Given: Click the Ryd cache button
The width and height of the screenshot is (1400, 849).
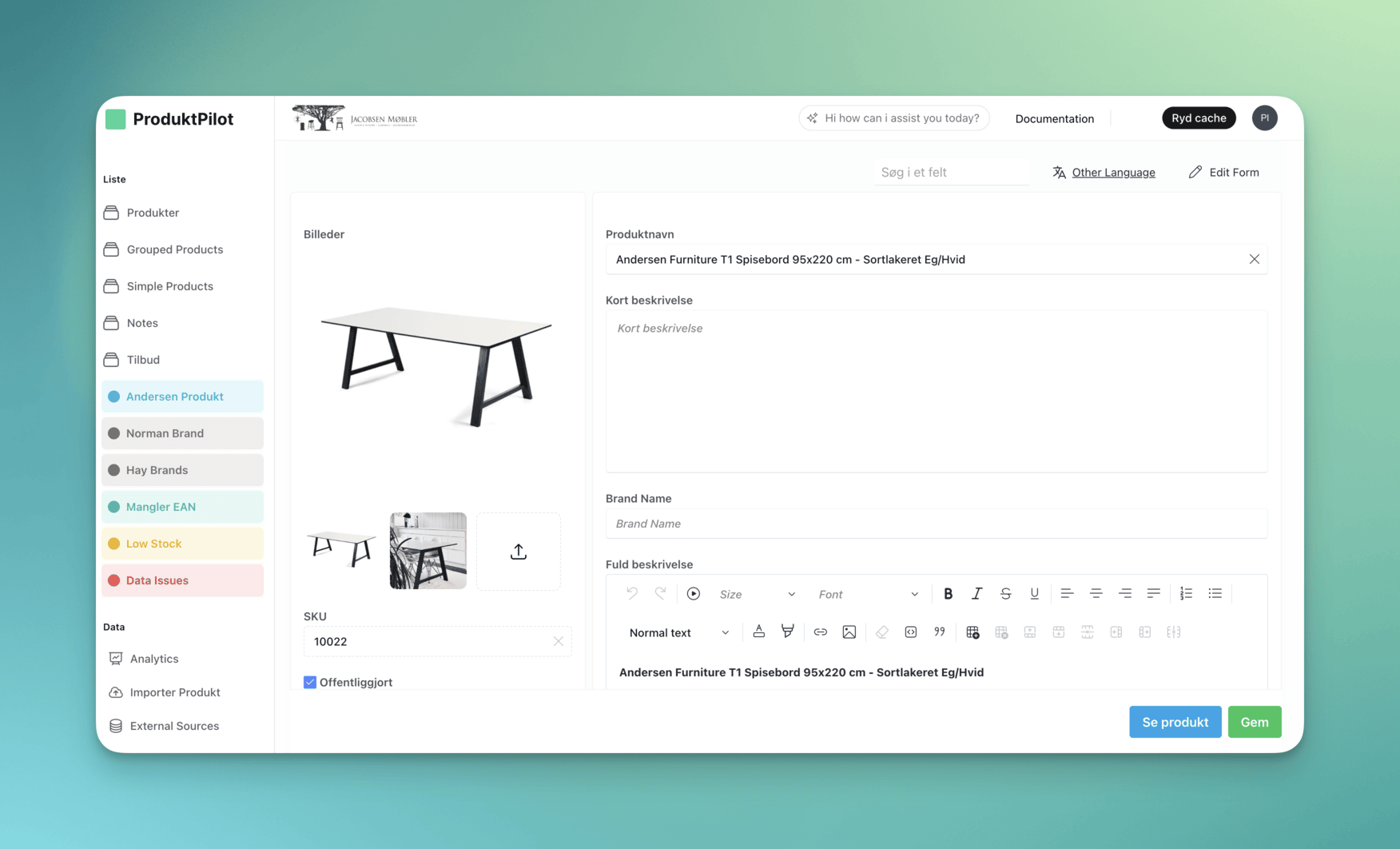Looking at the screenshot, I should (x=1199, y=118).
